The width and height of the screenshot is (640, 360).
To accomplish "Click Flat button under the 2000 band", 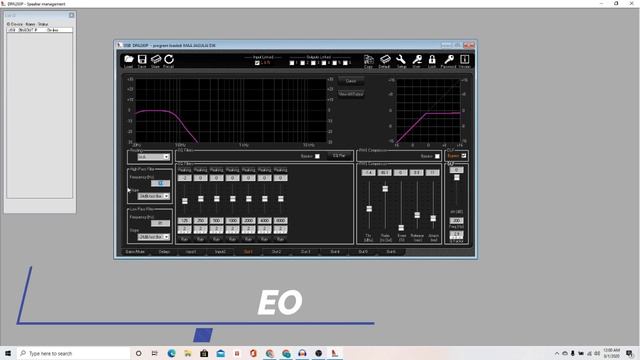I will [x=249, y=240].
